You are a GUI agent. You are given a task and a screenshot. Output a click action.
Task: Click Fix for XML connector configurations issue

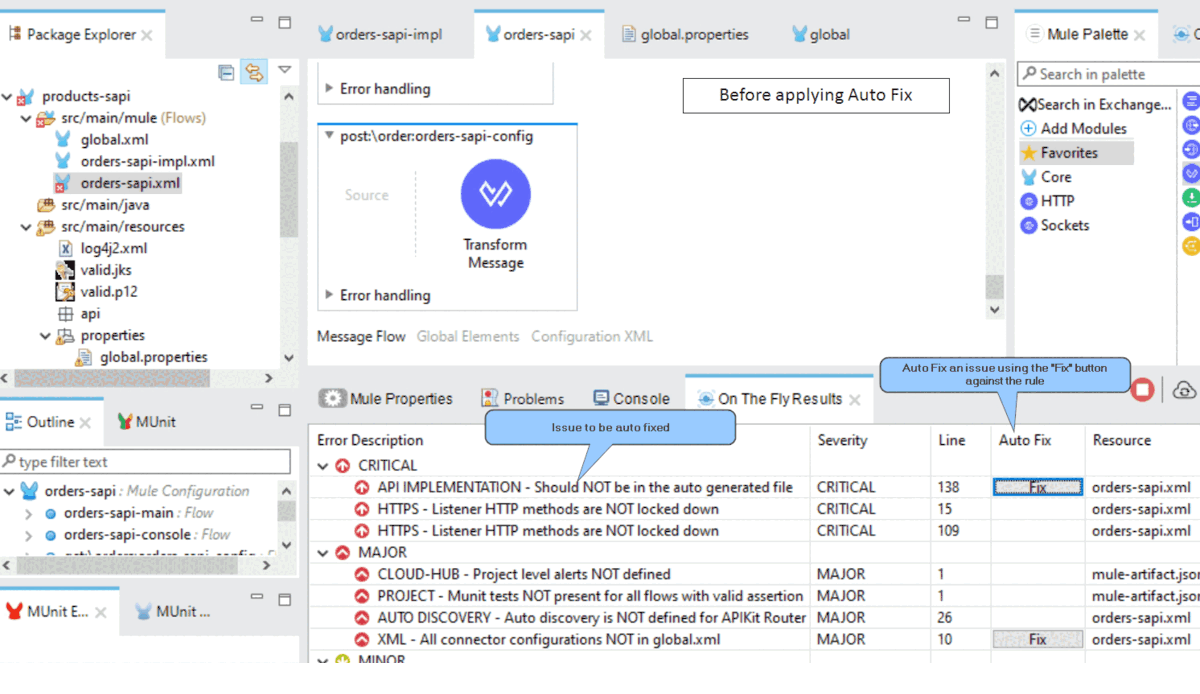point(1037,639)
